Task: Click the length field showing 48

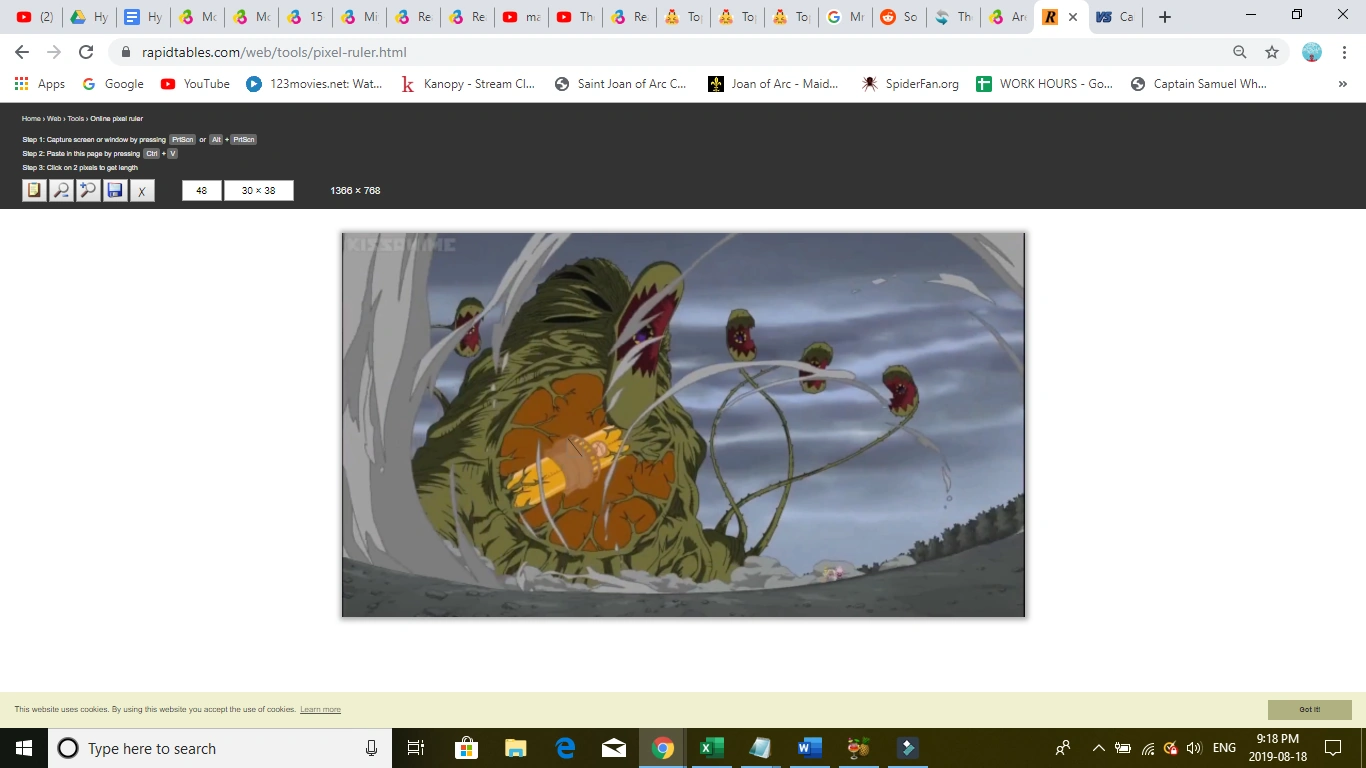Action: pos(202,190)
